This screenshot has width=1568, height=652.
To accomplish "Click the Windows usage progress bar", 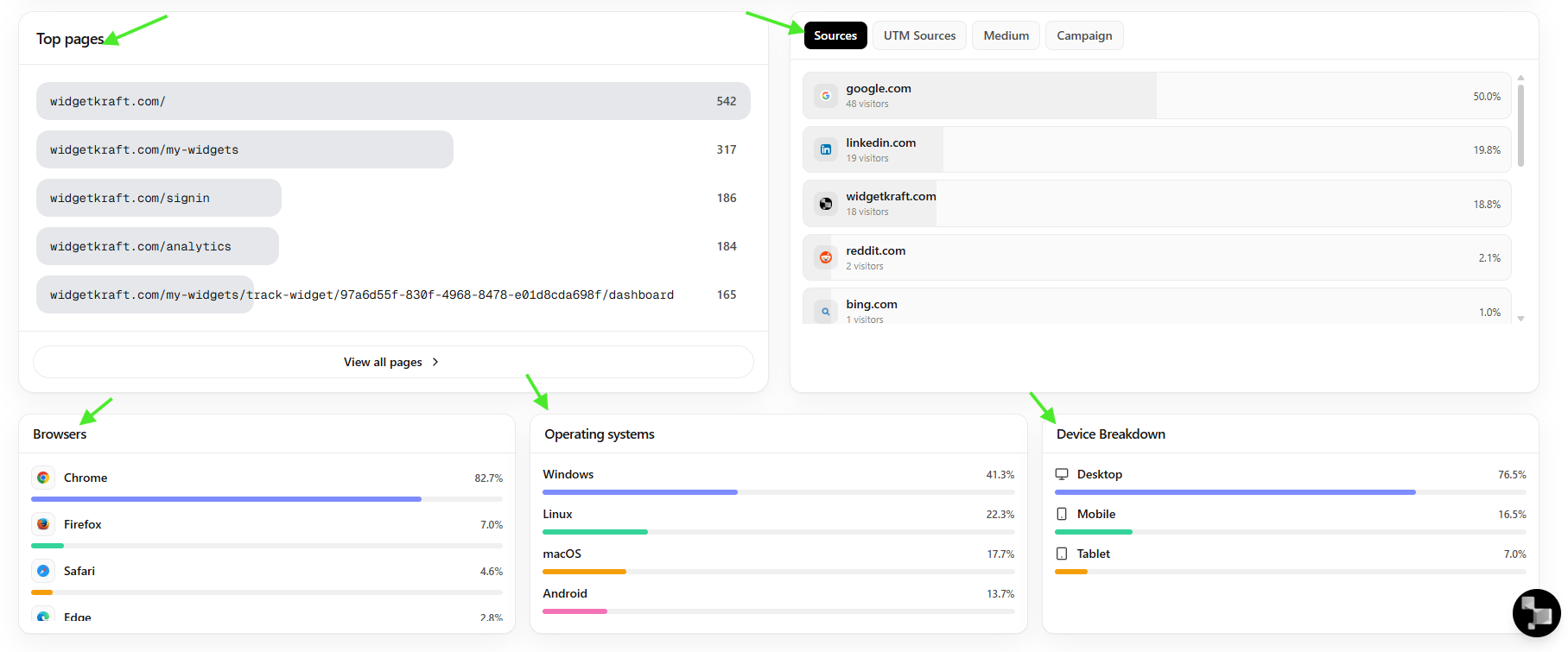I will tap(778, 492).
